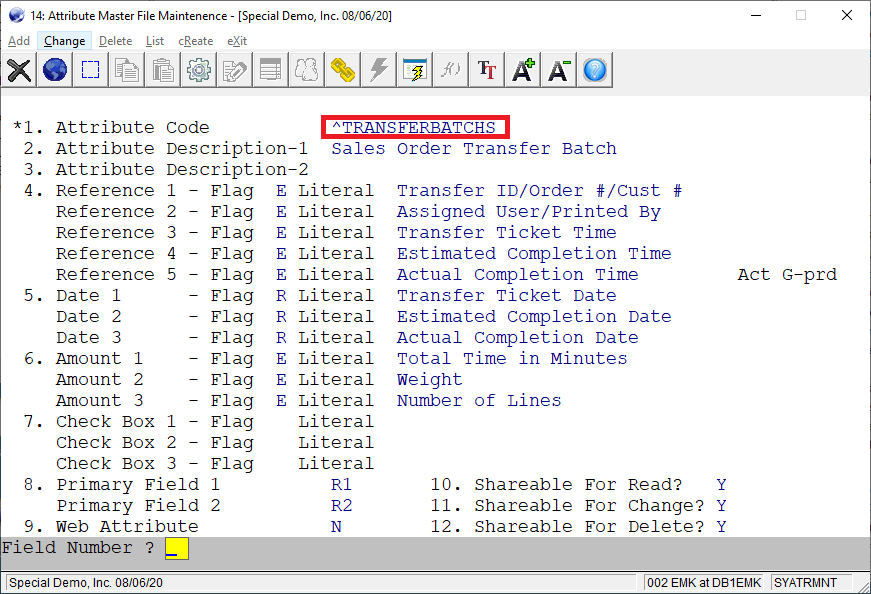Decrease font size with A minus icon
871x594 pixels.
(x=559, y=70)
